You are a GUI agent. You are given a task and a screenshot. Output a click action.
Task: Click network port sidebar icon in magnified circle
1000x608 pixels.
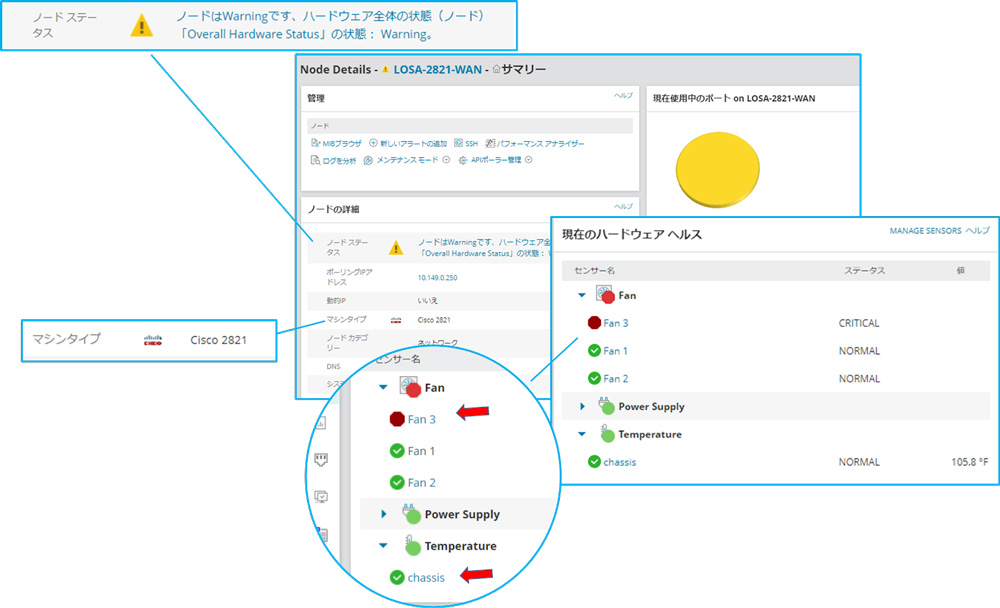coord(321,459)
